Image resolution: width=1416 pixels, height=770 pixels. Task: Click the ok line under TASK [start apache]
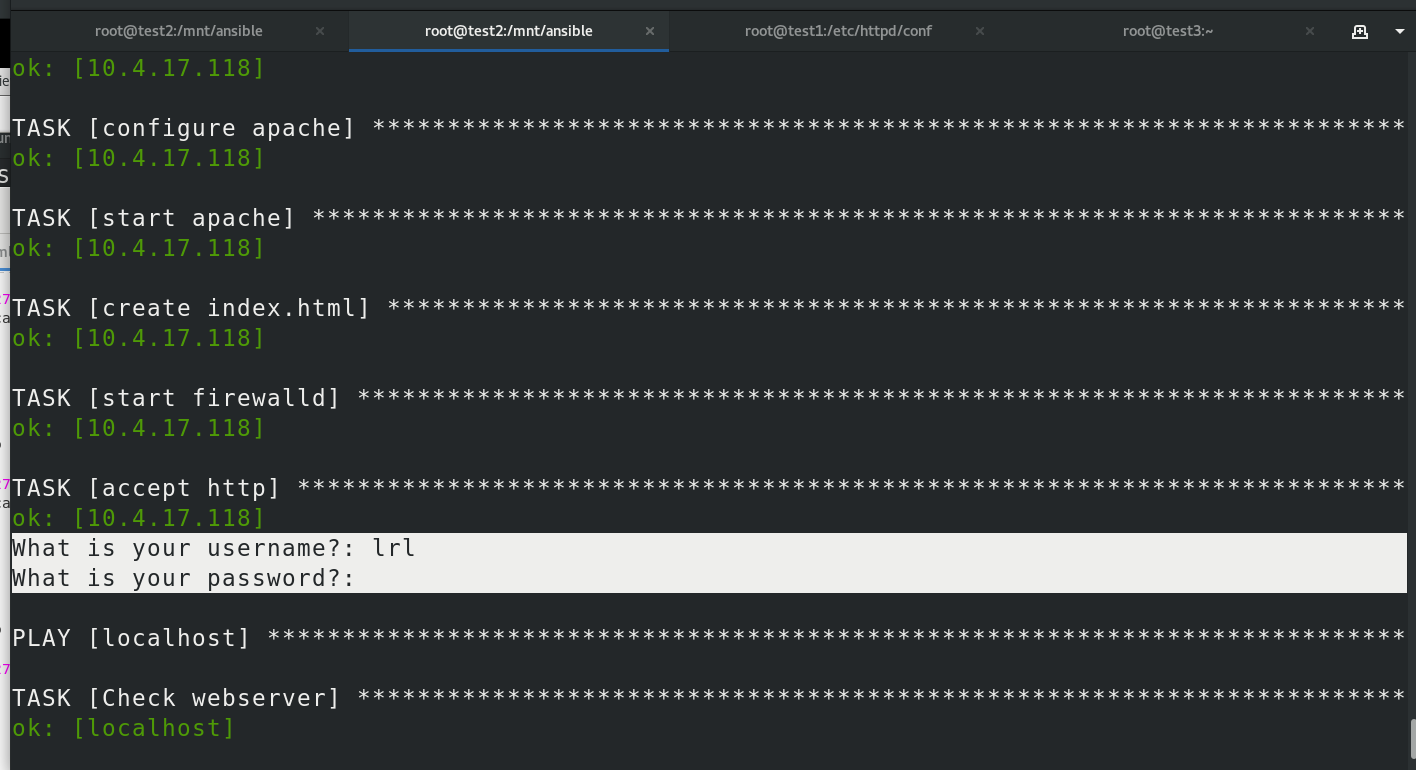[x=139, y=248]
